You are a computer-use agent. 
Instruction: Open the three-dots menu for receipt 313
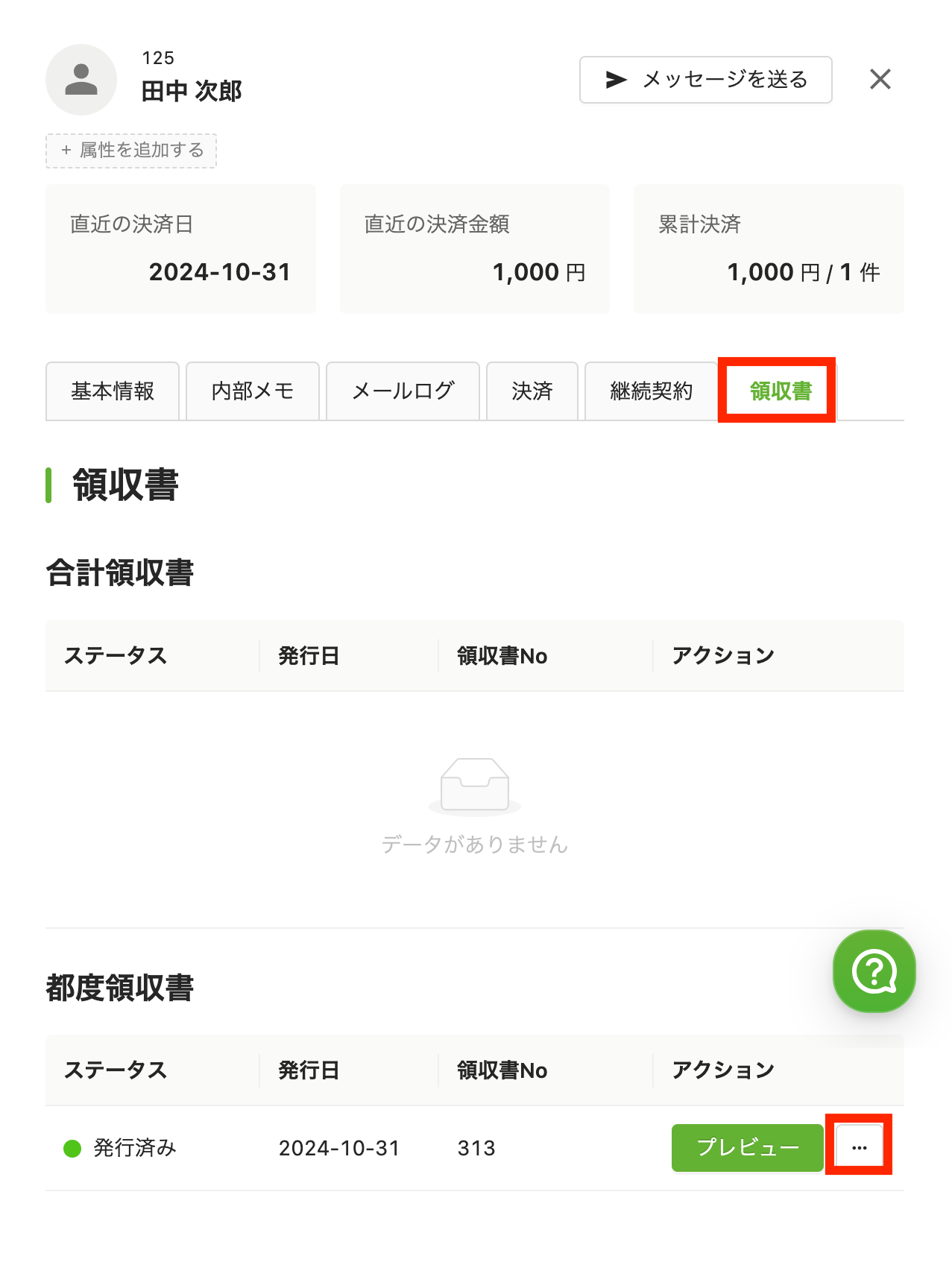pos(859,1148)
